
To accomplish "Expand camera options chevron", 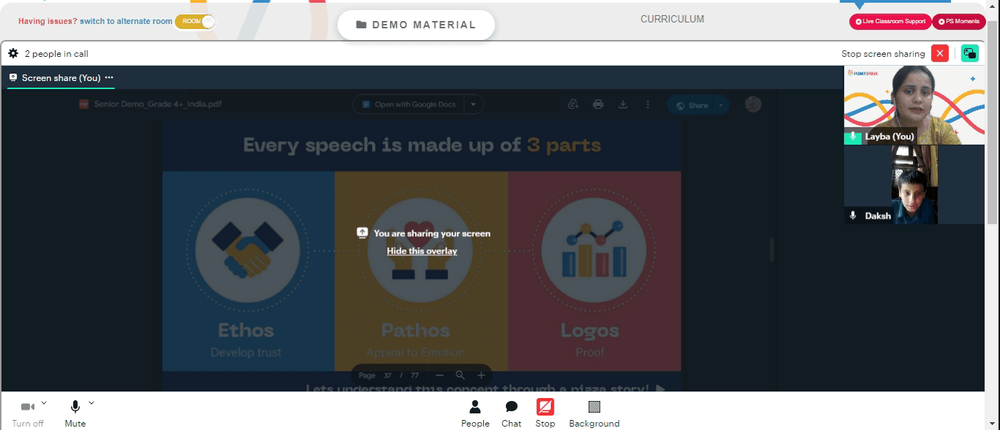I will pyautogui.click(x=44, y=403).
